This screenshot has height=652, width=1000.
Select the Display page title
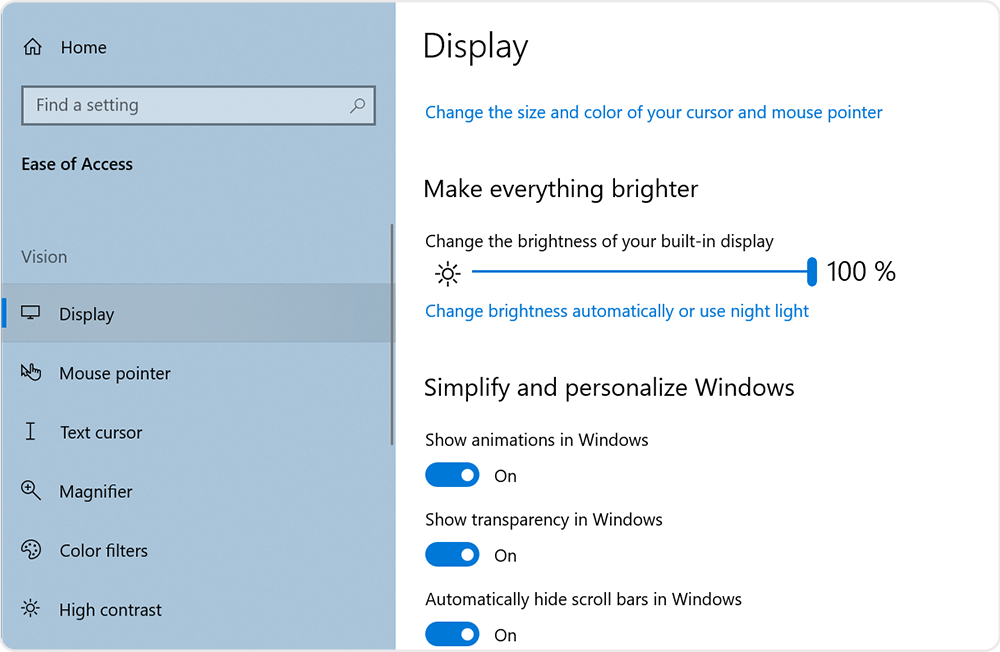point(474,46)
